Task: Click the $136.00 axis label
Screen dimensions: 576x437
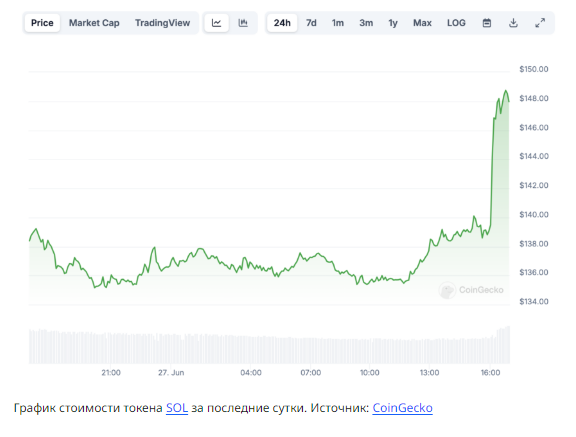Action: [x=534, y=272]
